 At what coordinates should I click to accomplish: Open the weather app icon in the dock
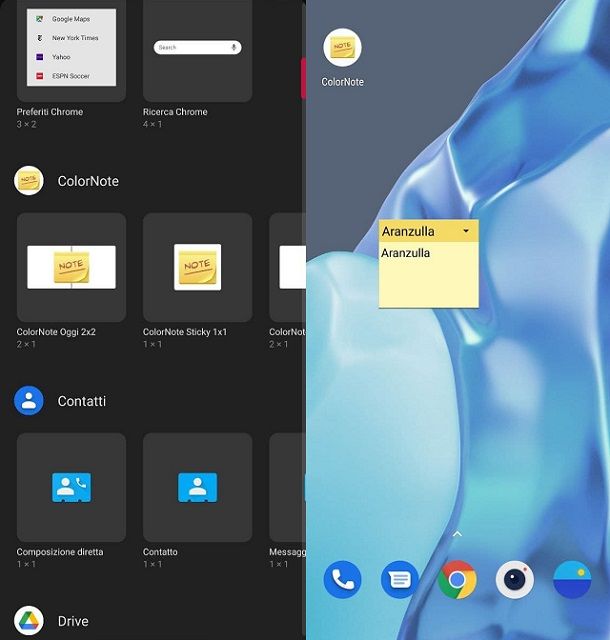click(x=572, y=579)
